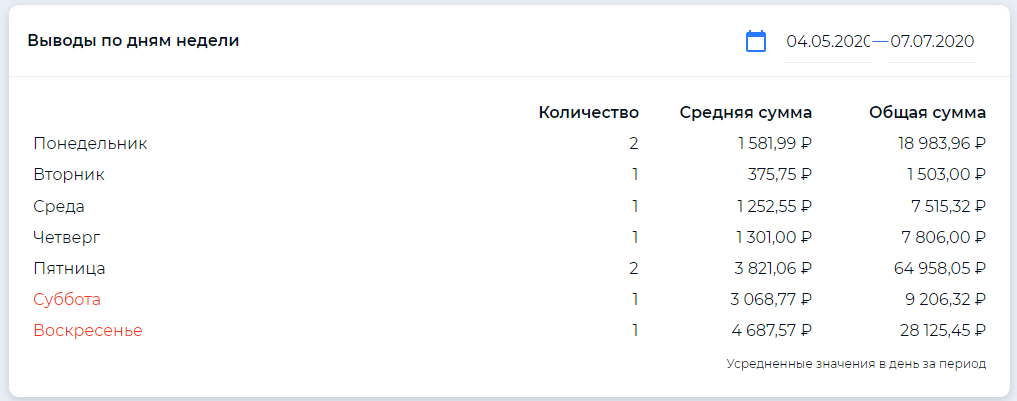Edit the start date 04.05.2020 field
The height and width of the screenshot is (401, 1017).
(827, 42)
